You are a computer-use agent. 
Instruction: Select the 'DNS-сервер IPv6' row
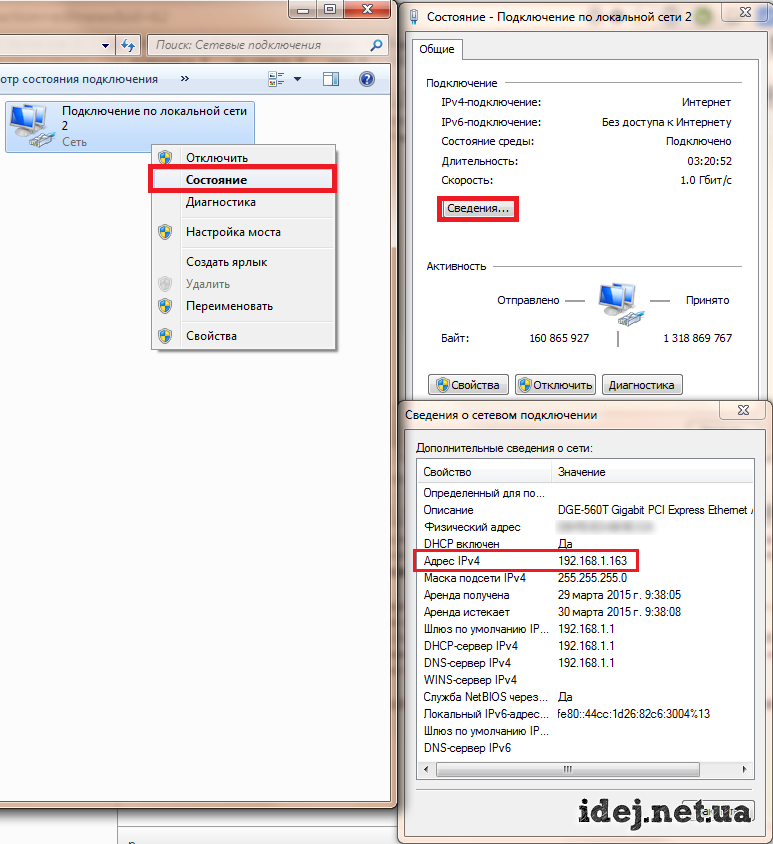pos(585,748)
